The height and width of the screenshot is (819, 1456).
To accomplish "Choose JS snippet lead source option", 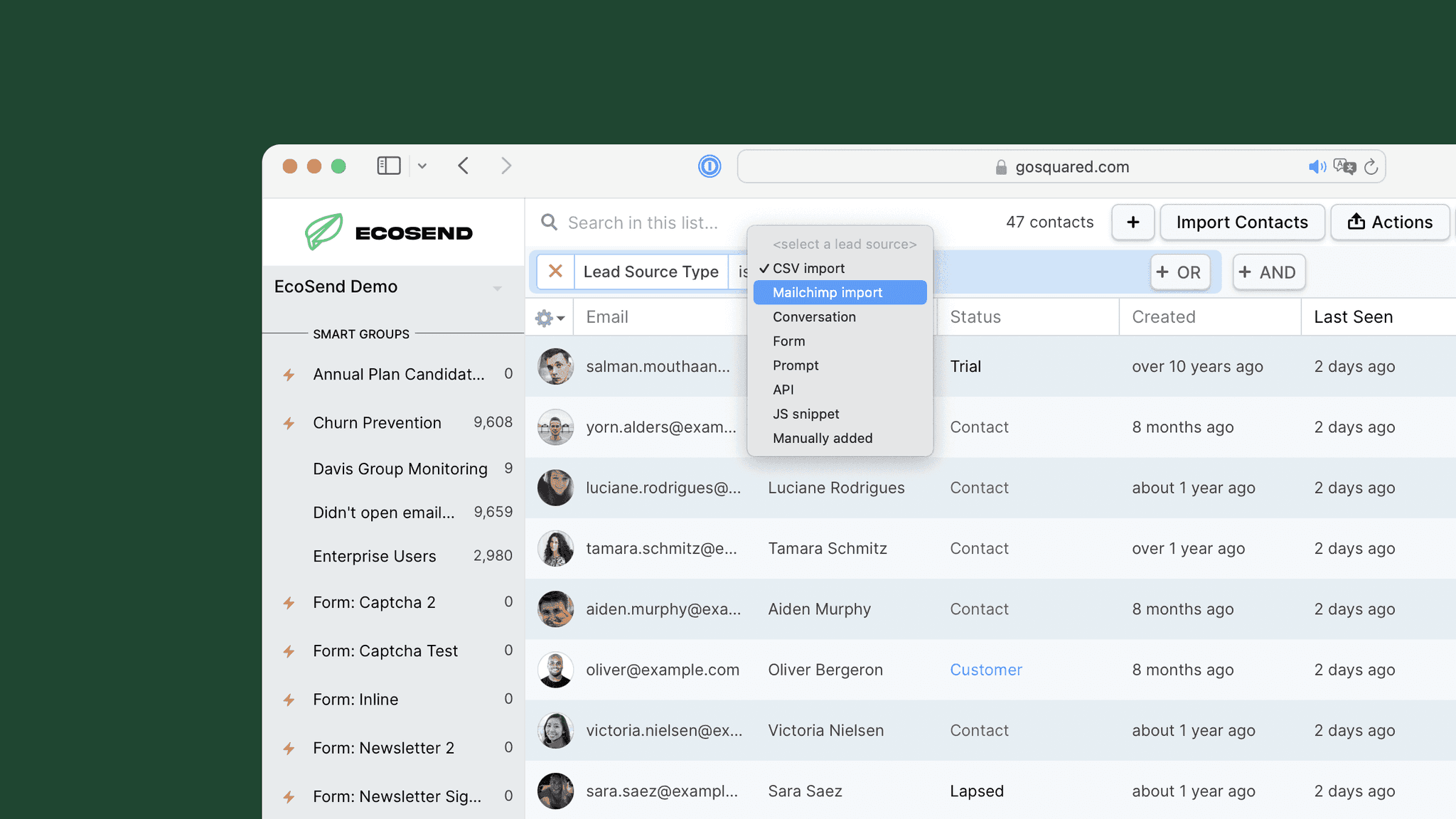I will click(x=840, y=413).
